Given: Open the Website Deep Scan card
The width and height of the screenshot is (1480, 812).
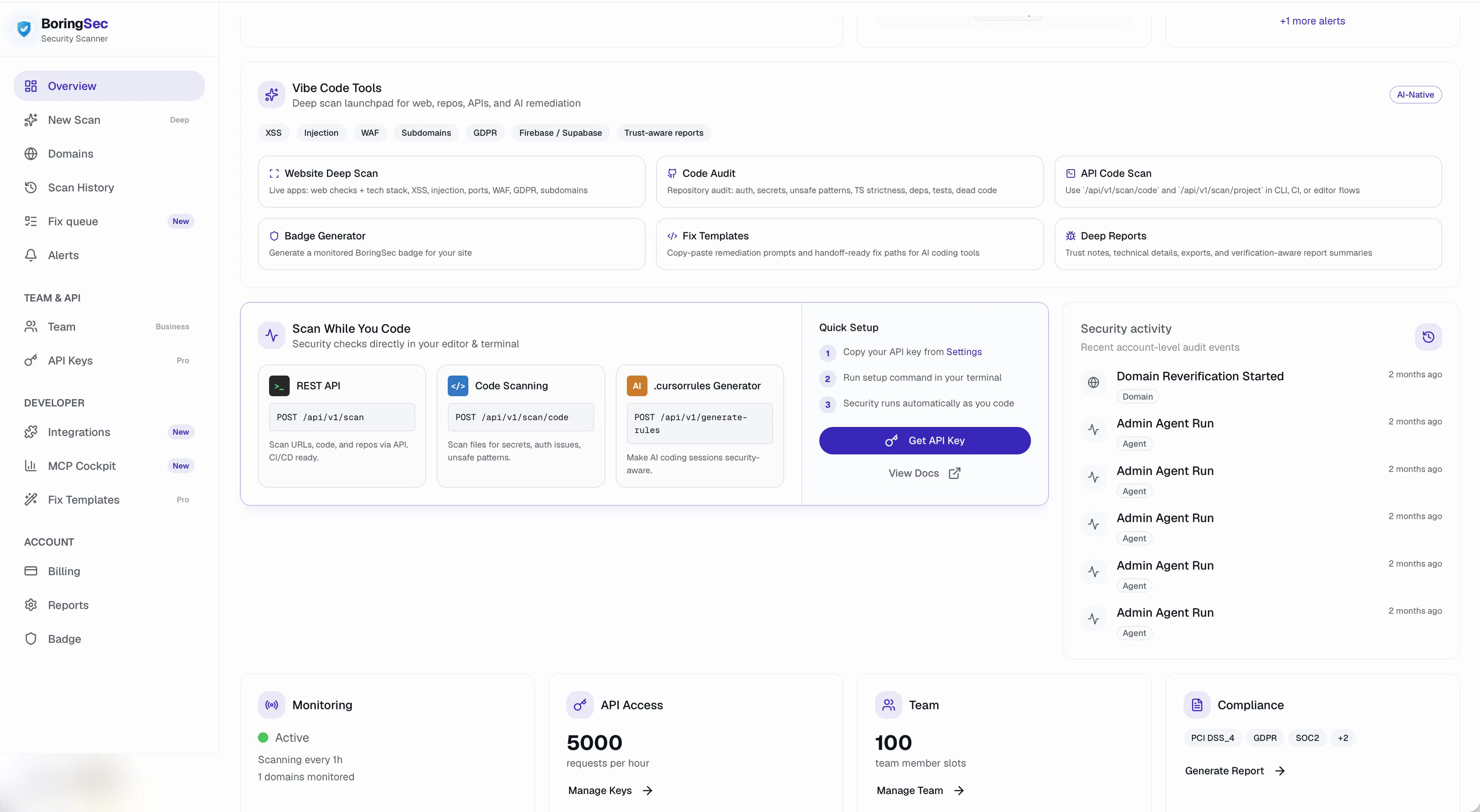Looking at the screenshot, I should [452, 181].
